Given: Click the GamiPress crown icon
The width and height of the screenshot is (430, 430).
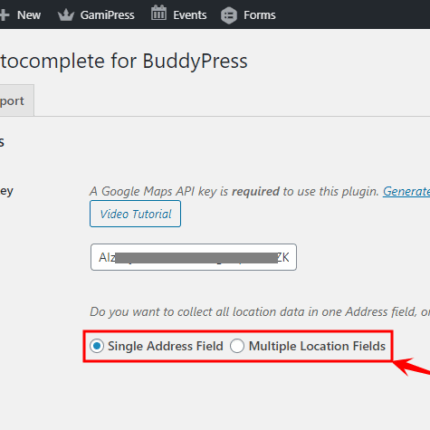Looking at the screenshot, I should [66, 15].
